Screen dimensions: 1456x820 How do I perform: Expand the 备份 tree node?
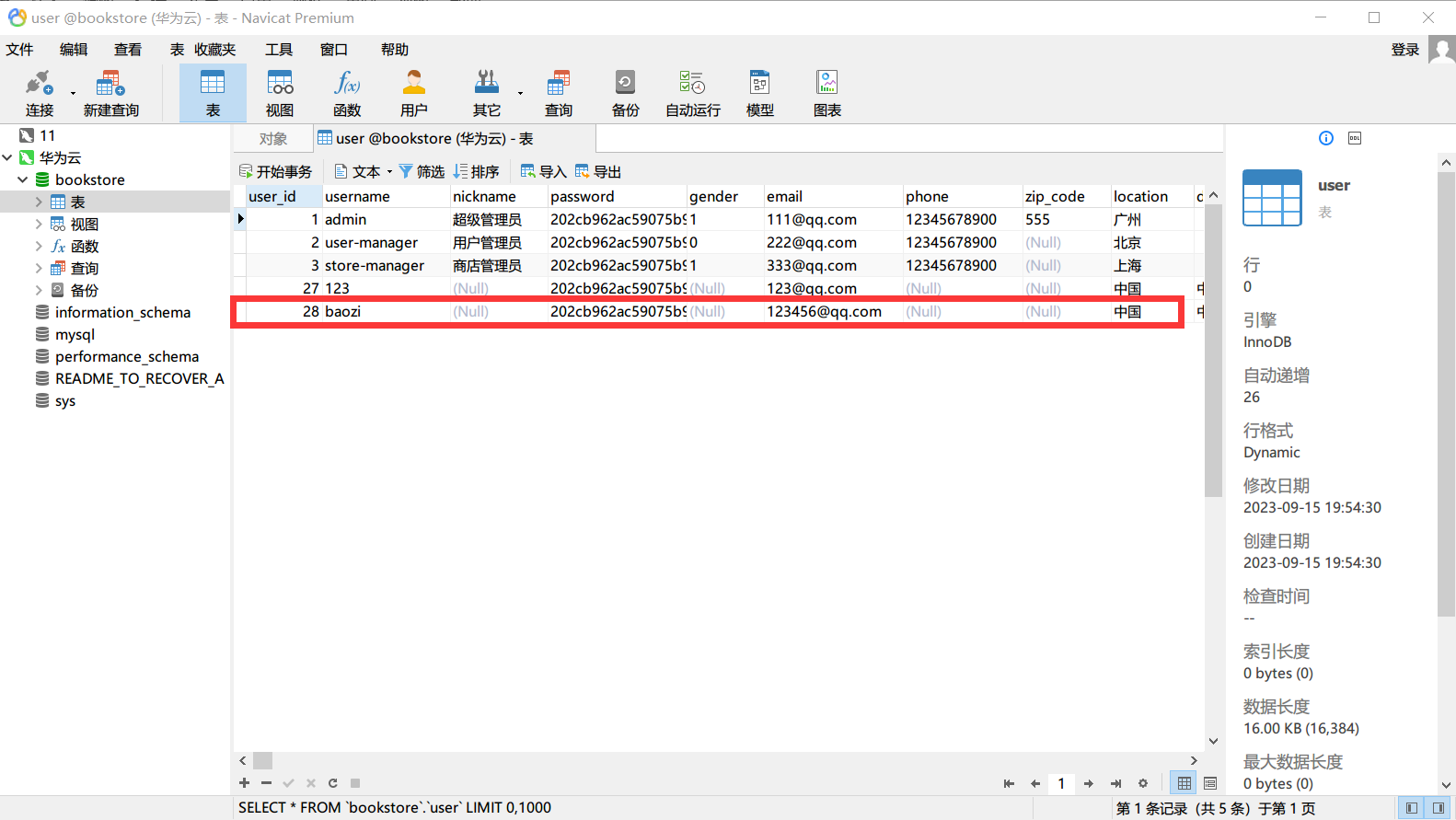pyautogui.click(x=39, y=290)
